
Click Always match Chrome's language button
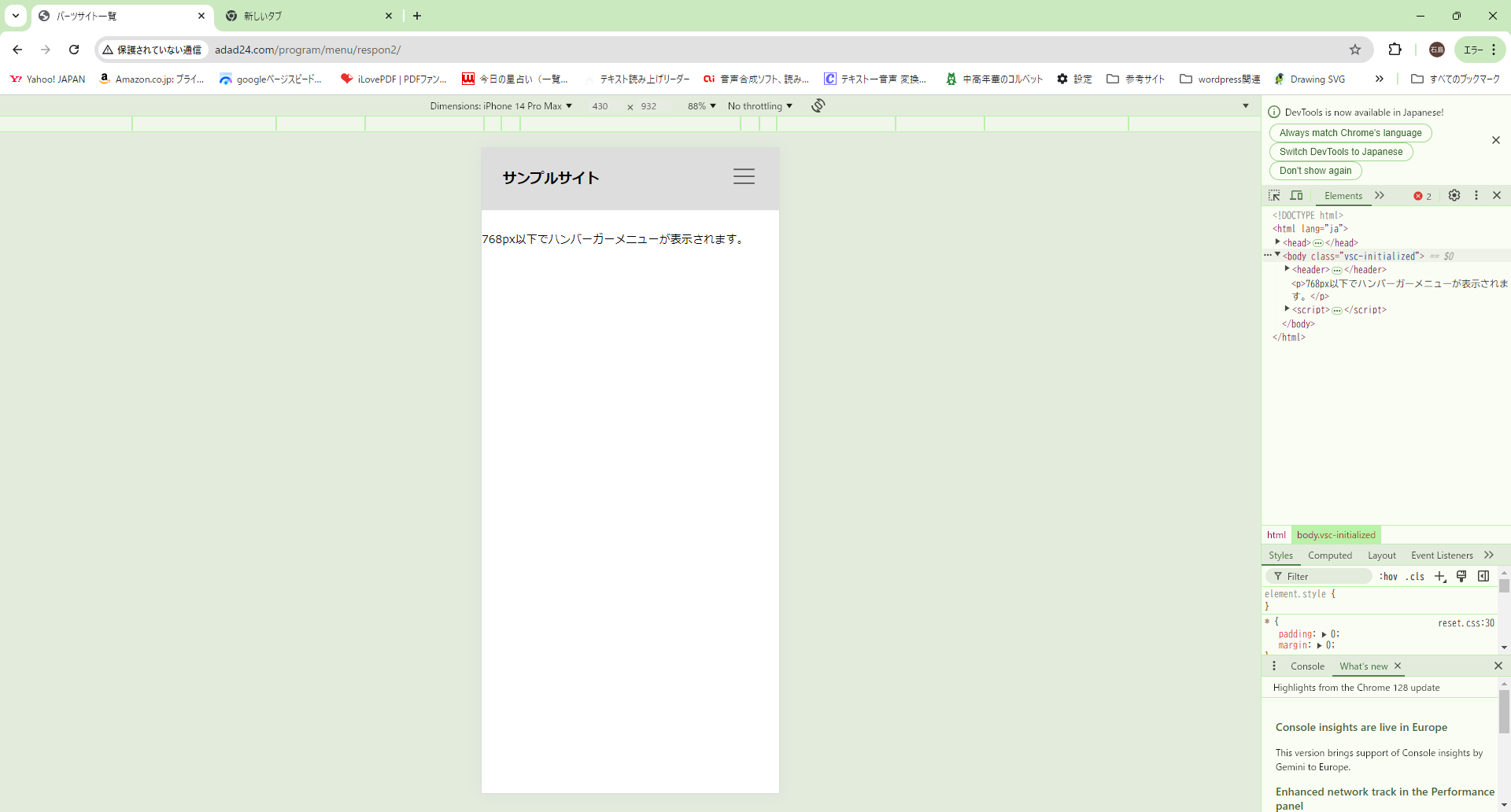(1350, 133)
